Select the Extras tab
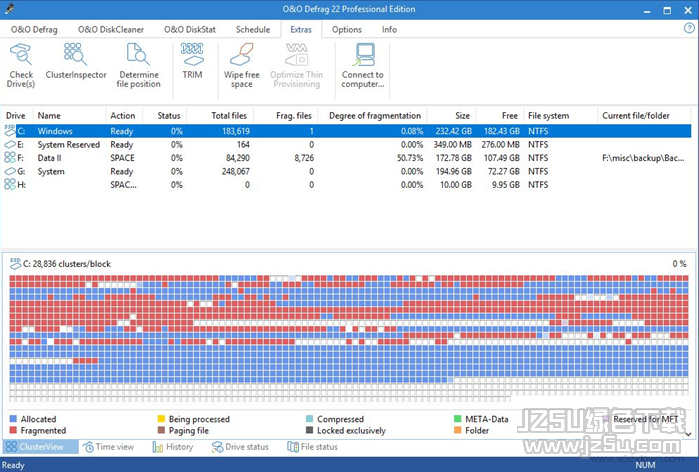 (301, 29)
